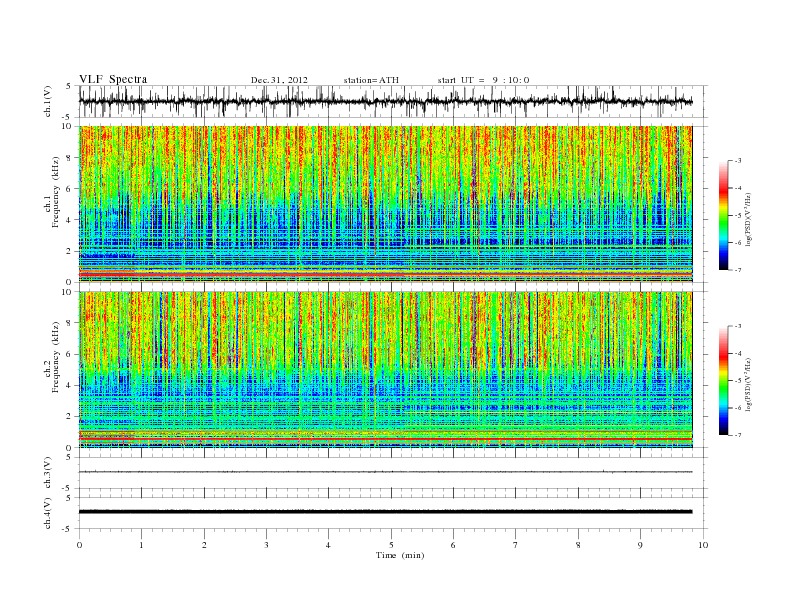Click the ch.1 'log(PSD)(V²/Hz)' colorbar label
Viewport: 792px width, 612px height.
click(749, 218)
